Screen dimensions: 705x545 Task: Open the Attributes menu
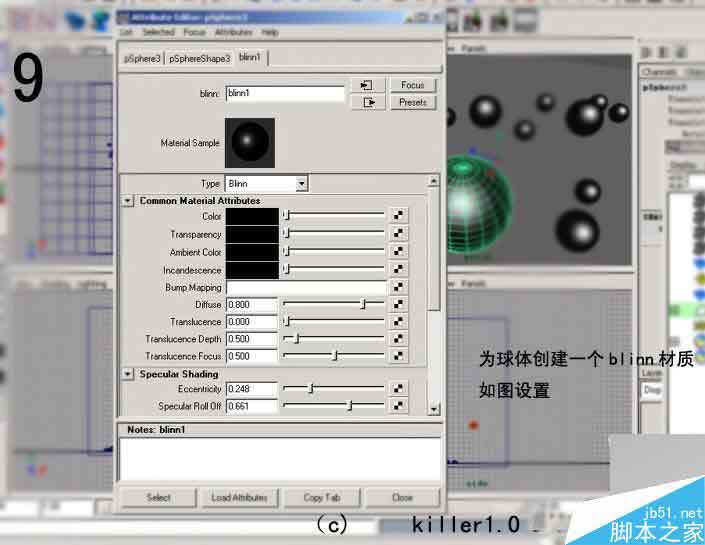233,32
